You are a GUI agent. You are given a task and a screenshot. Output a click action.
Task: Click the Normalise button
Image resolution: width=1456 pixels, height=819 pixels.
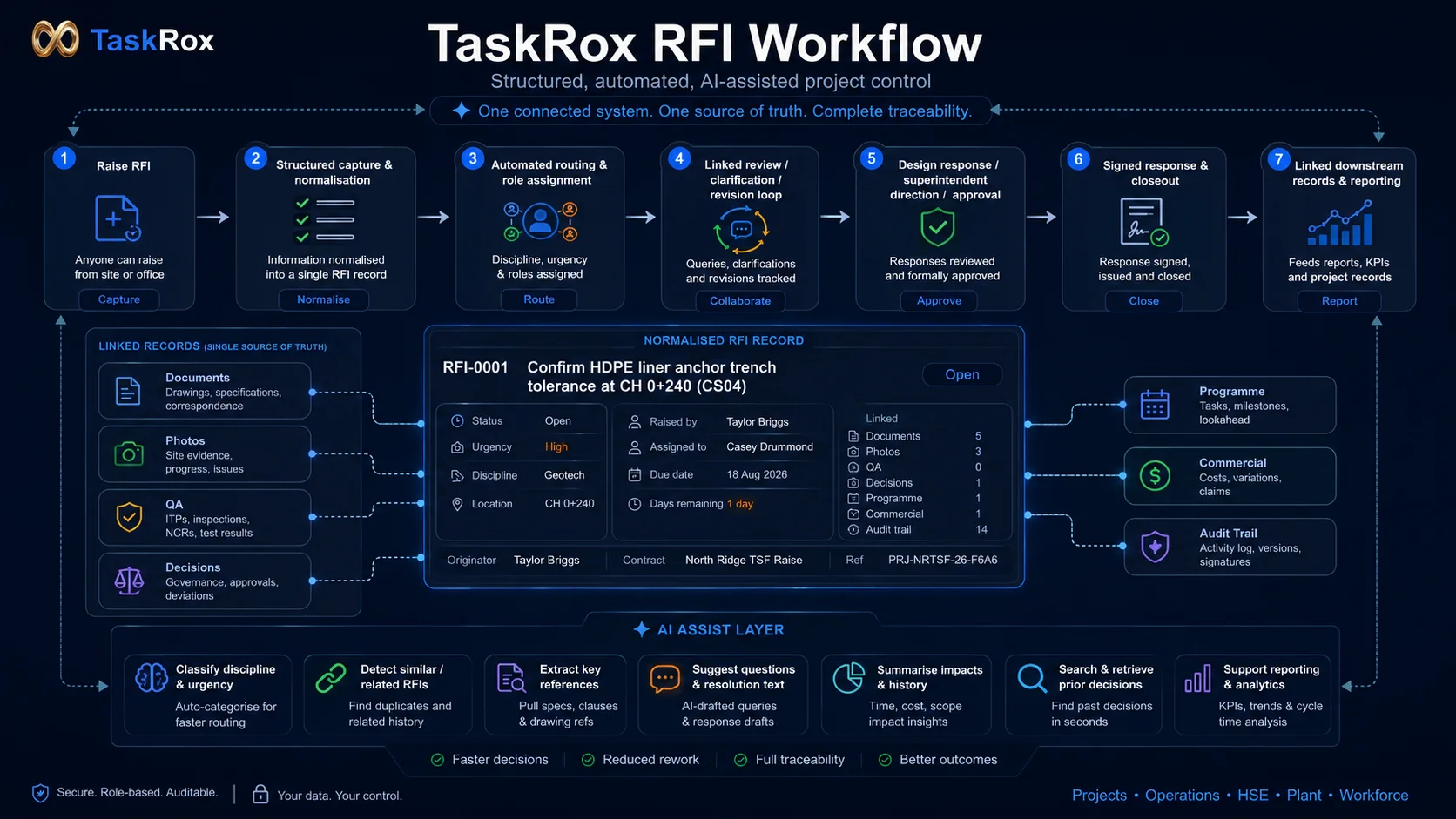pyautogui.click(x=324, y=299)
